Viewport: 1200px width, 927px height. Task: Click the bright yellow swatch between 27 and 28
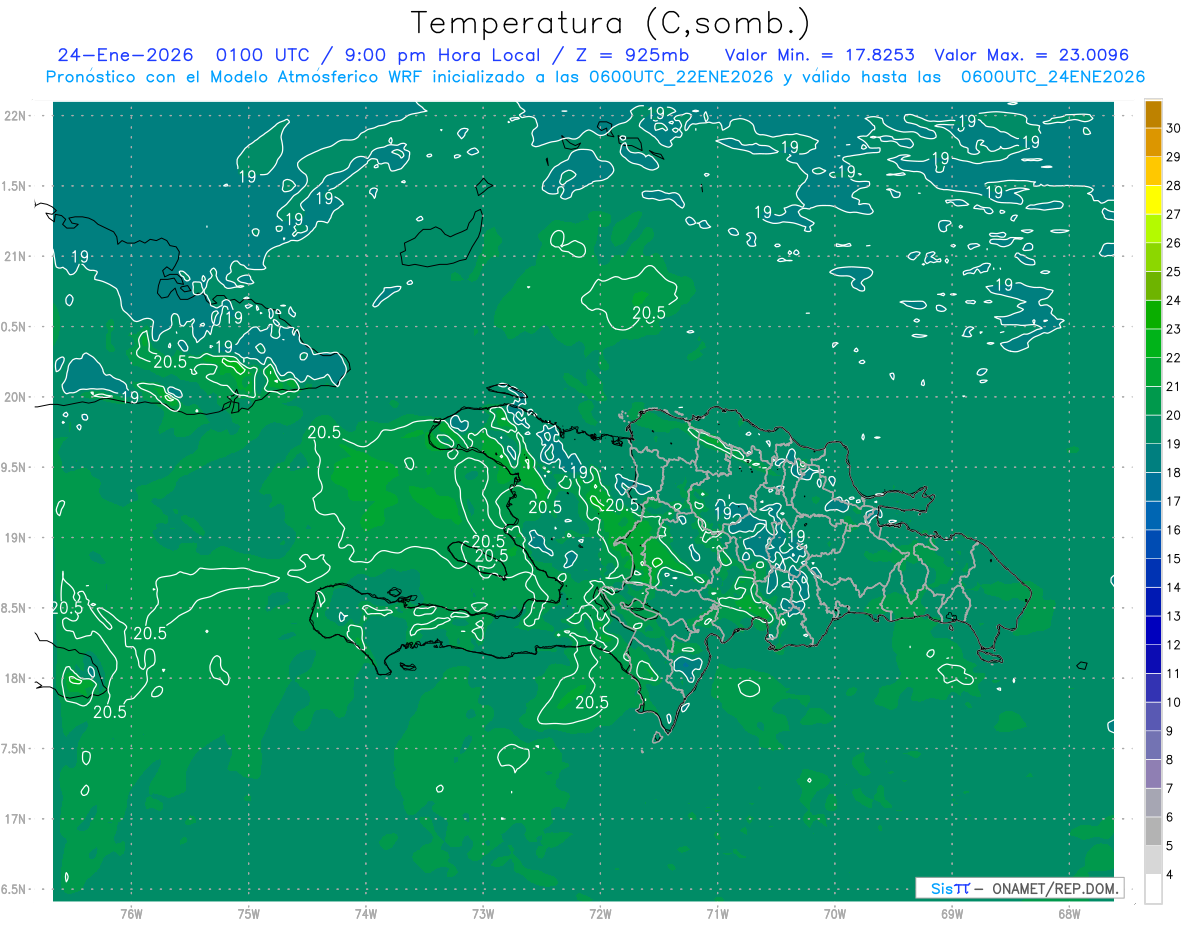[x=1153, y=200]
